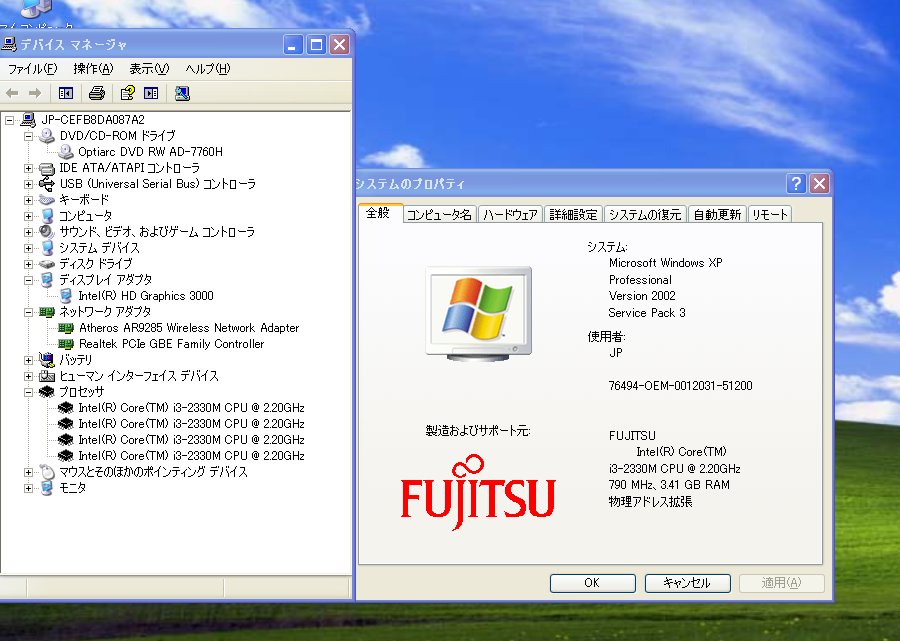Select Optiarc DVD RW AD-7760H entry
This screenshot has width=900, height=641.
click(x=150, y=152)
